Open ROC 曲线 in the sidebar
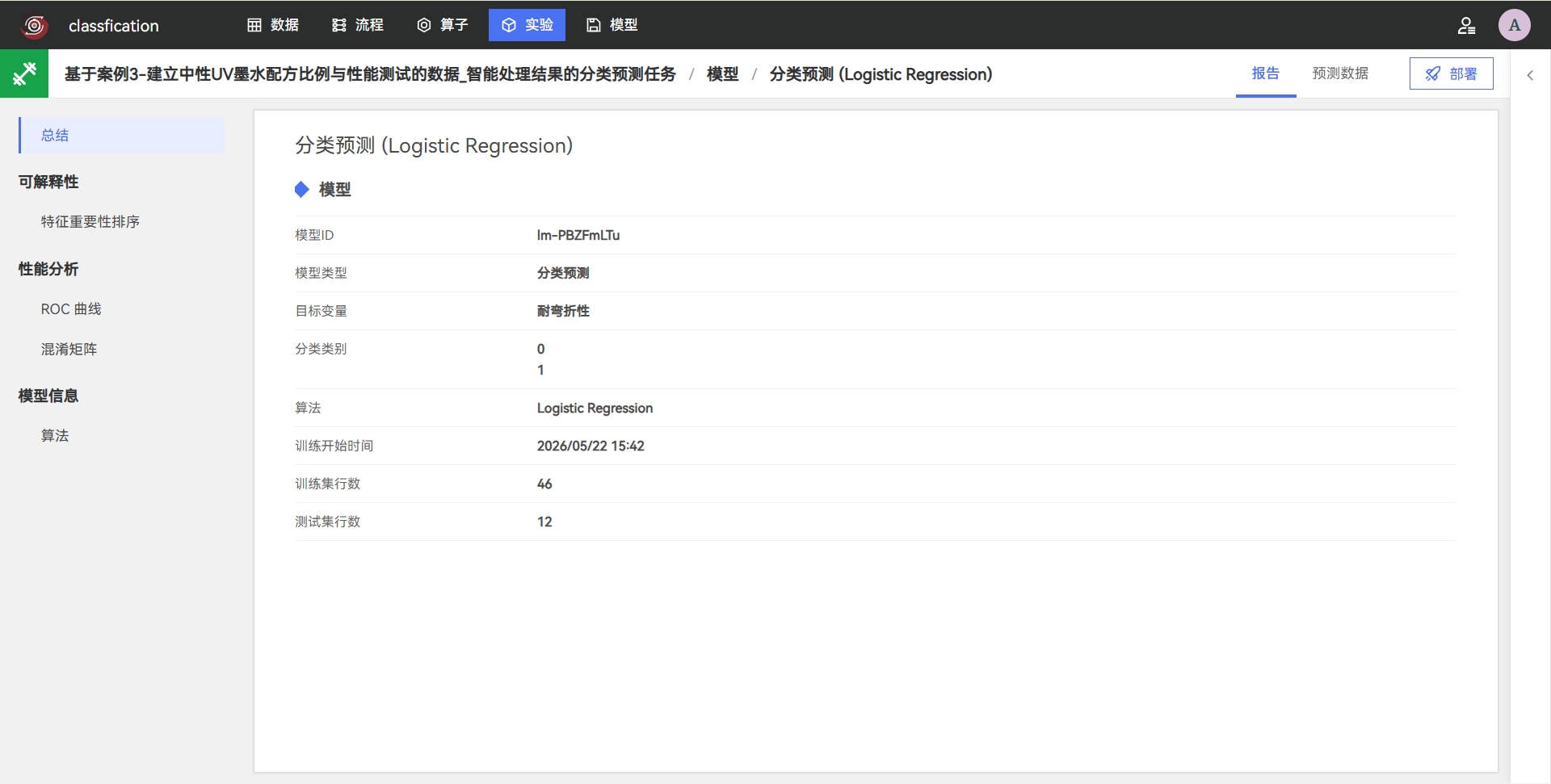 click(x=71, y=309)
